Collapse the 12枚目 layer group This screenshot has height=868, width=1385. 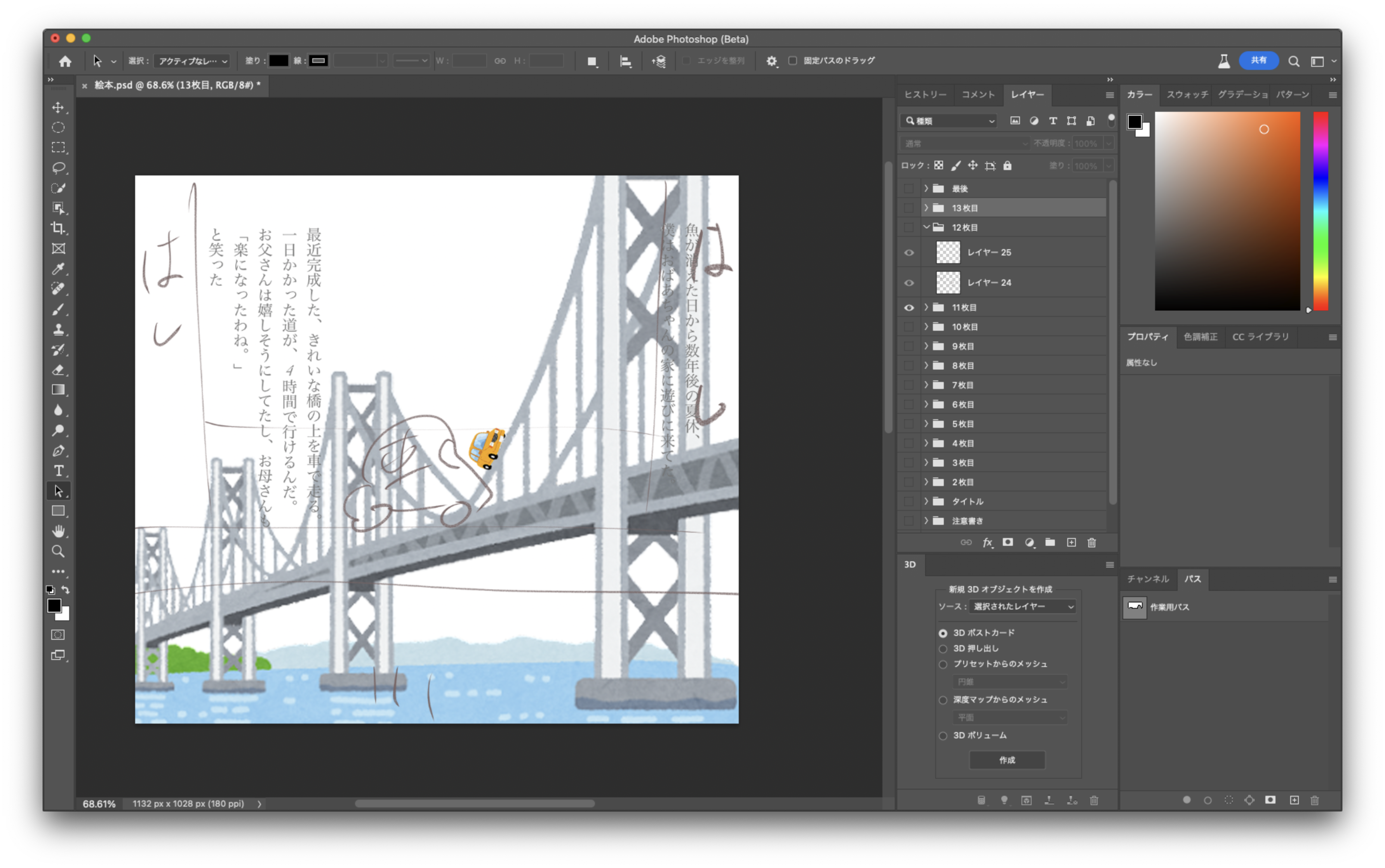[926, 227]
